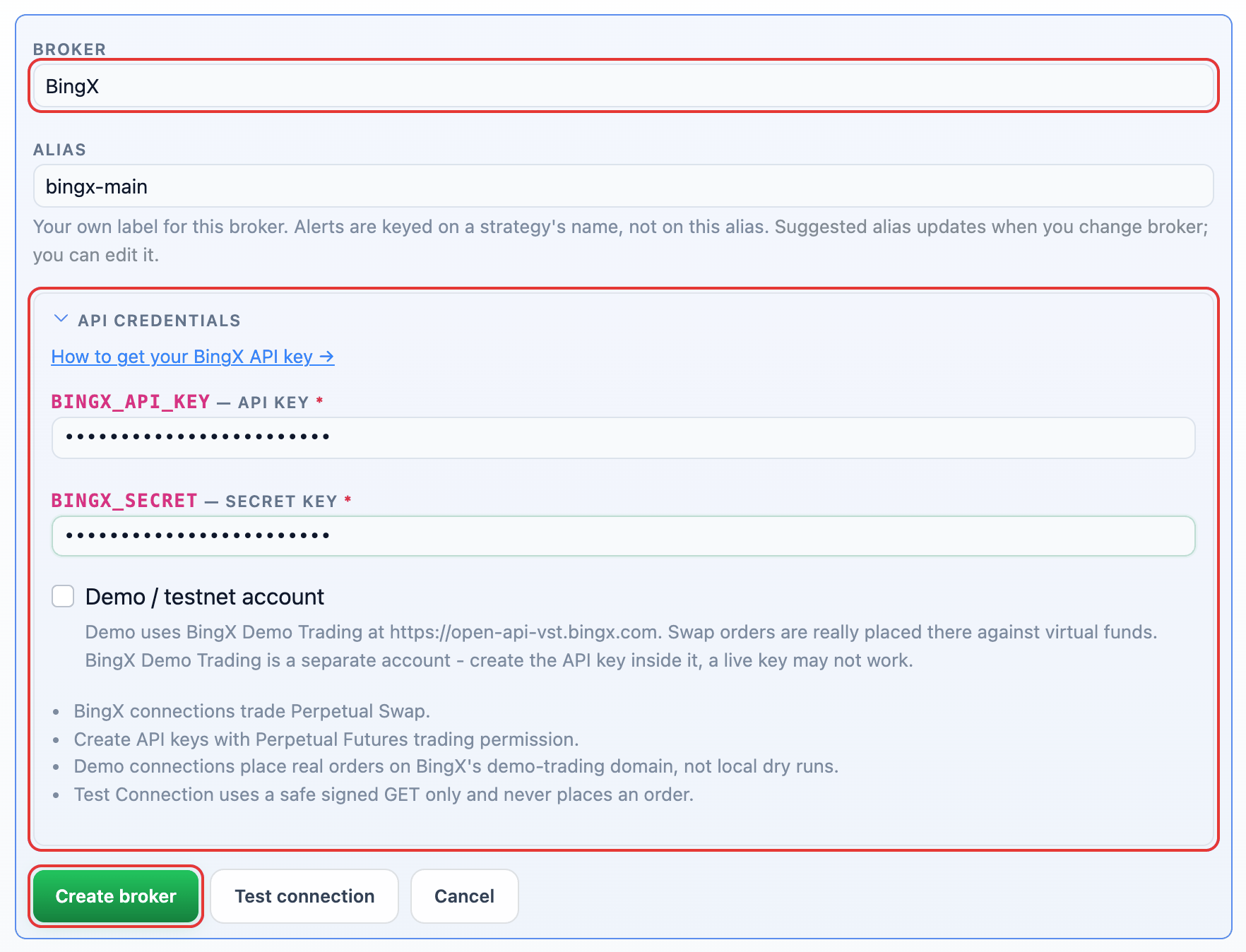The width and height of the screenshot is (1246, 952).
Task: Click the 'Demo uses BingX Demo Trading' description
Action: point(621,646)
